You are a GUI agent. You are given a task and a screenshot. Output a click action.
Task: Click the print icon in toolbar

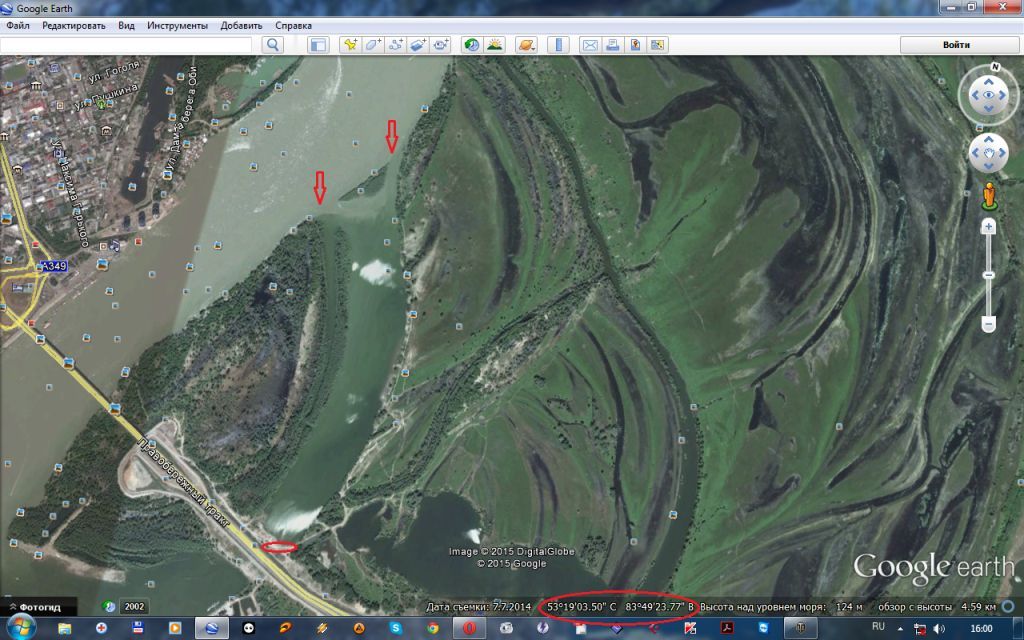(613, 45)
